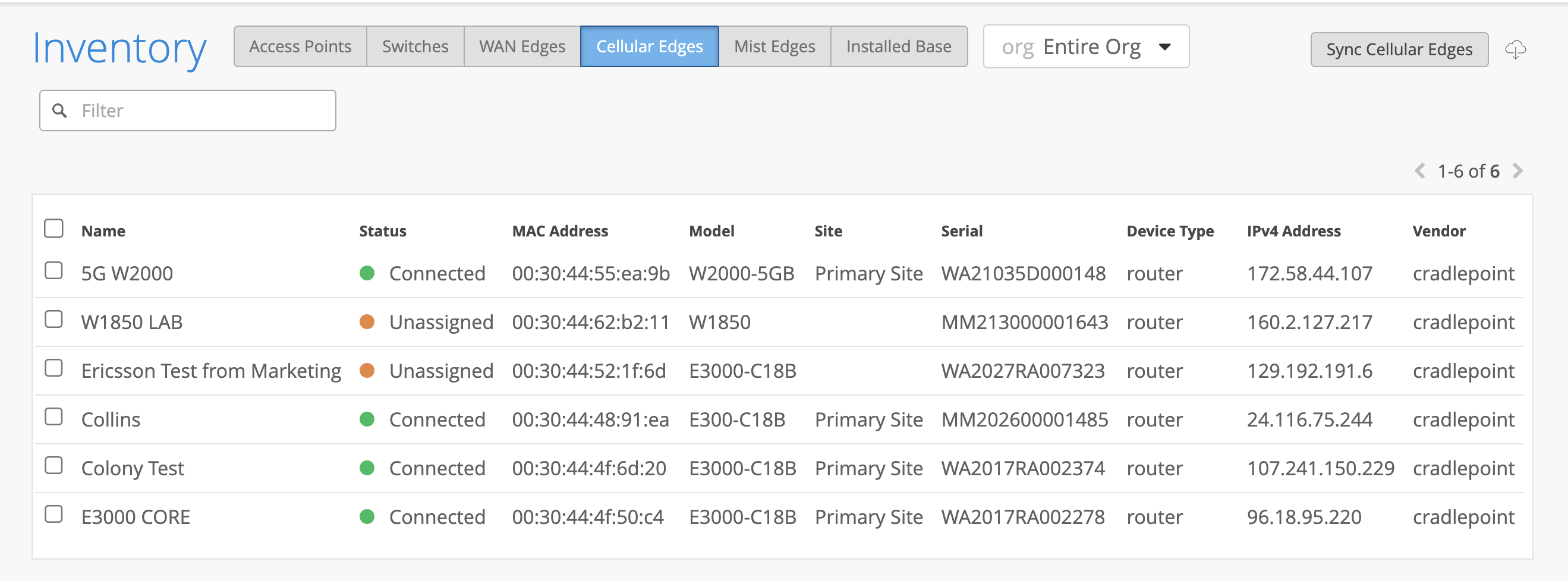Screen dimensions: 1568x581
Task: Click green status dot for 5G W2000
Action: tap(367, 273)
